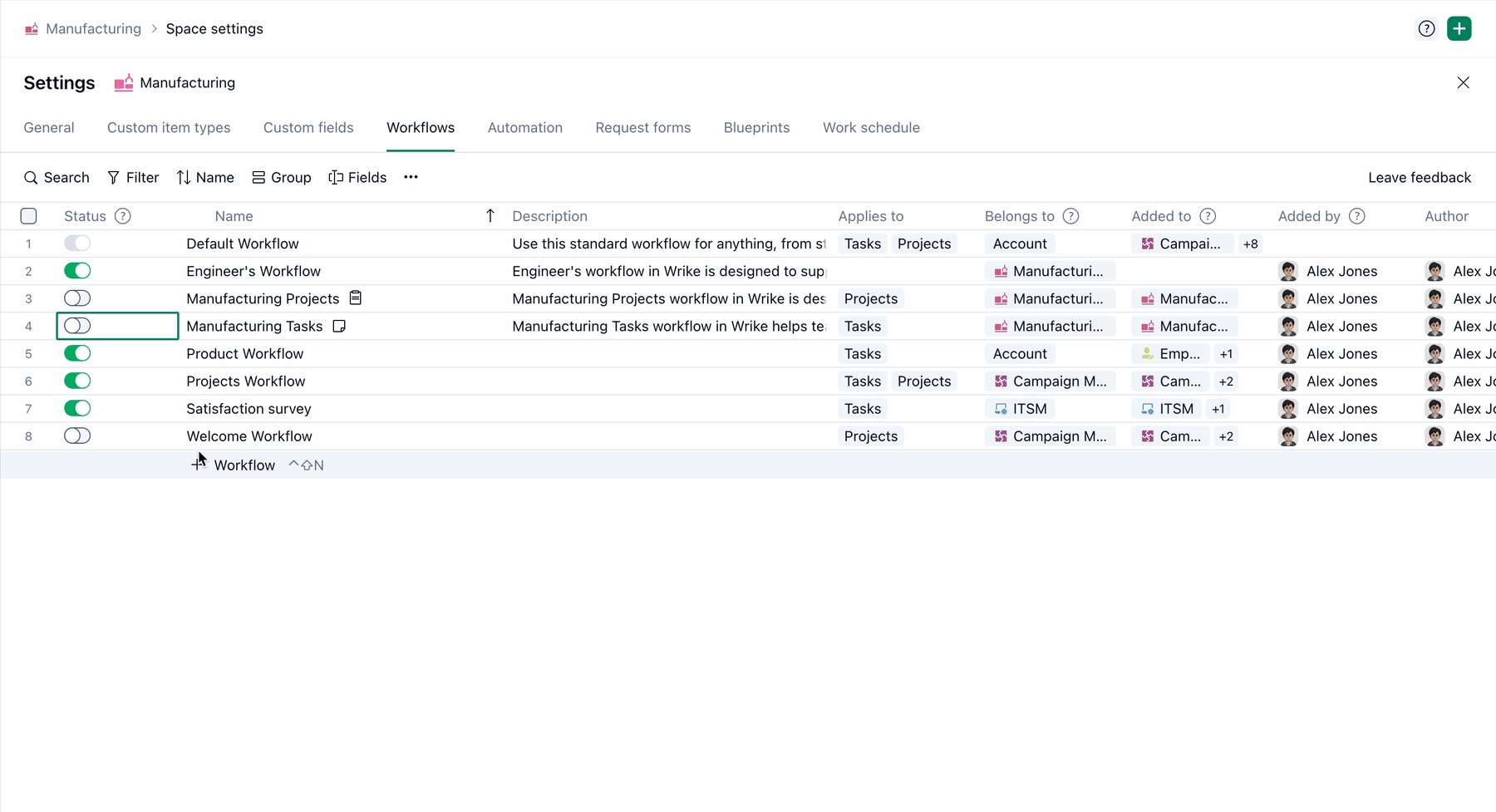Click the clipboard icon beside Manufacturing Projects
Screen dimensions: 1496x812
(x=355, y=298)
